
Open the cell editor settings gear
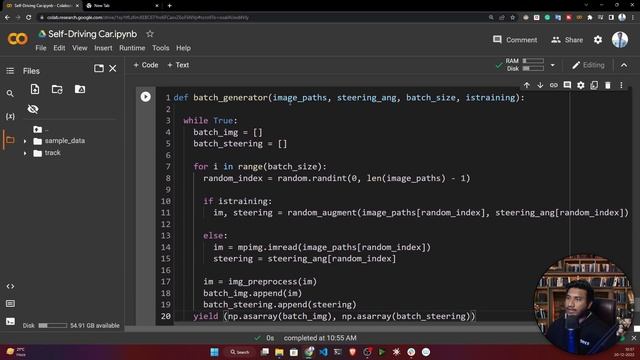[580, 85]
